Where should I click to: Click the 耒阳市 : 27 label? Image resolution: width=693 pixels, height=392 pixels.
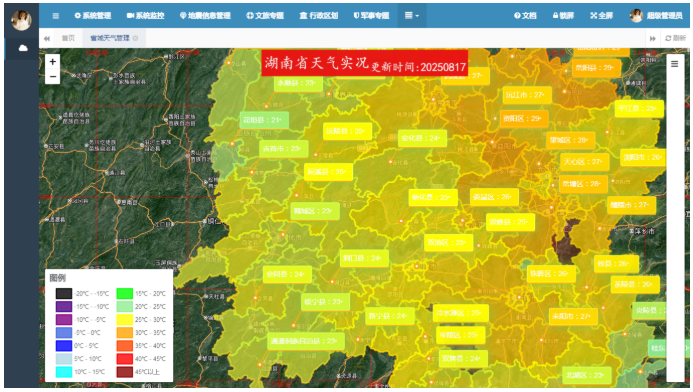pos(573,317)
